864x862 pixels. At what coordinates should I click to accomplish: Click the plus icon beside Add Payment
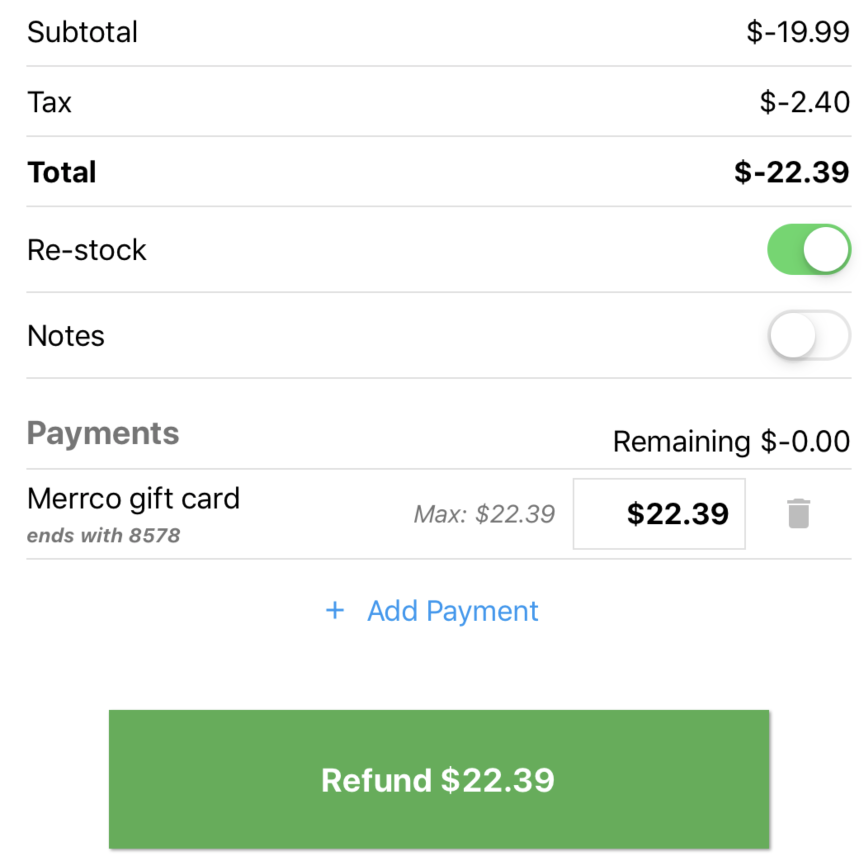pos(335,611)
